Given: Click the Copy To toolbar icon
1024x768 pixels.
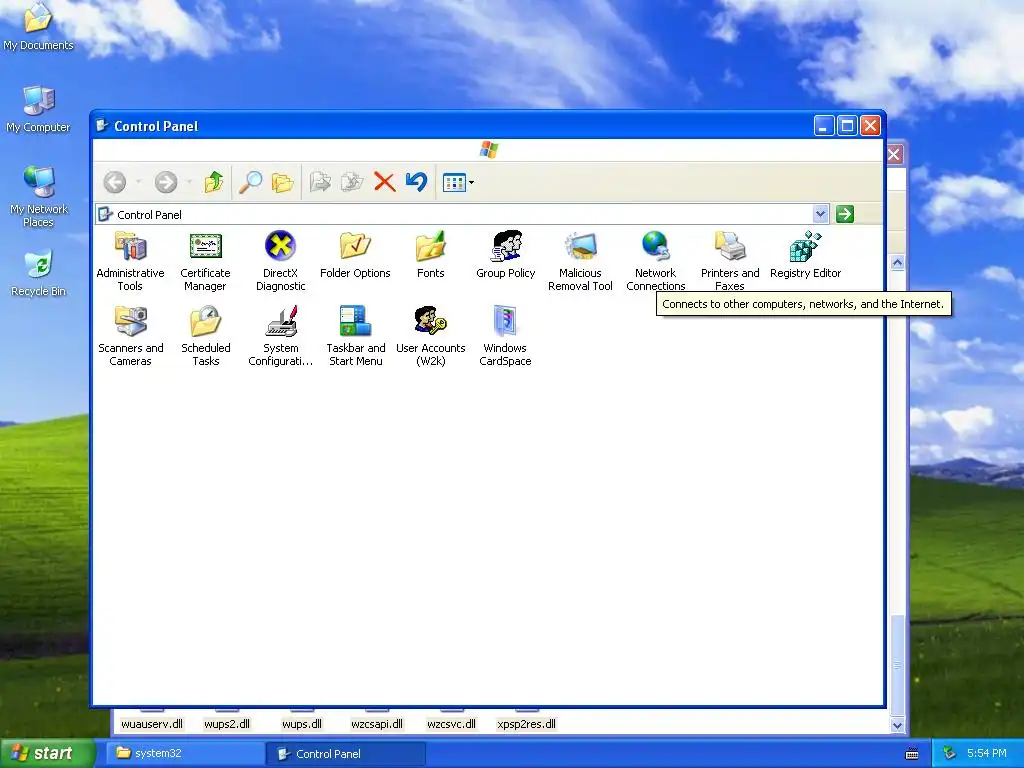Looking at the screenshot, I should tap(352, 182).
